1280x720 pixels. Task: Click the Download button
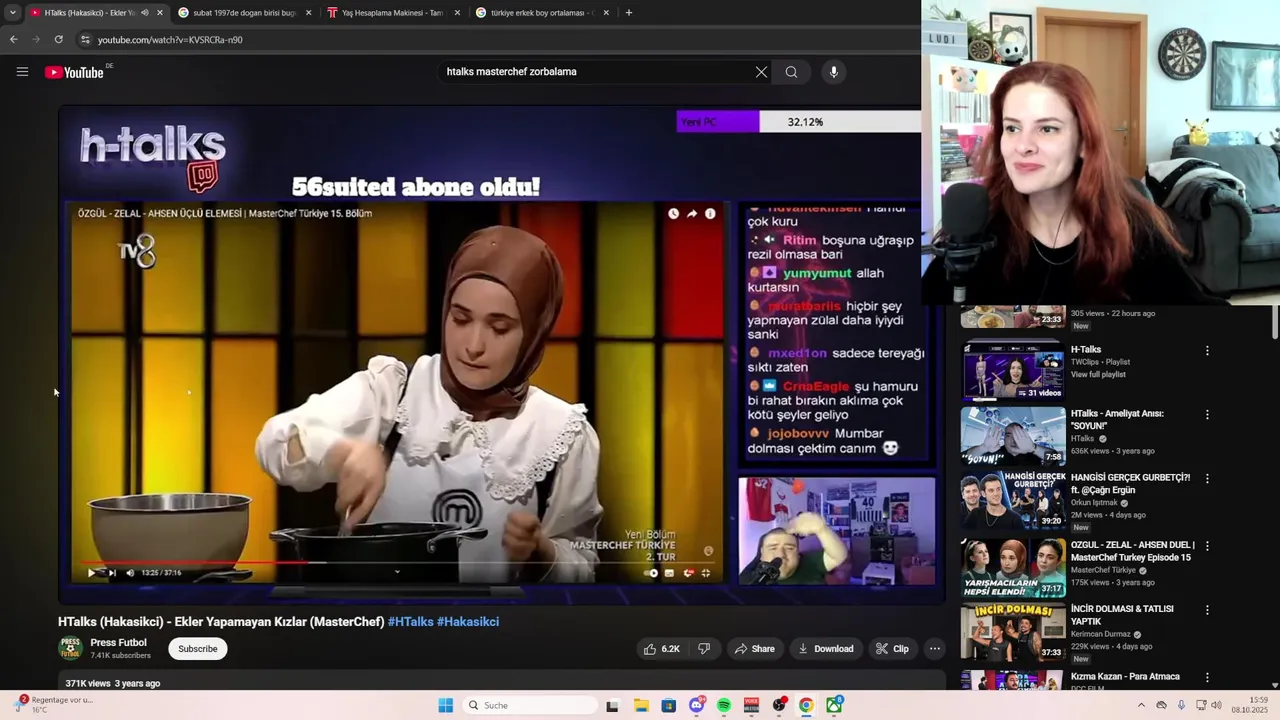click(x=825, y=649)
